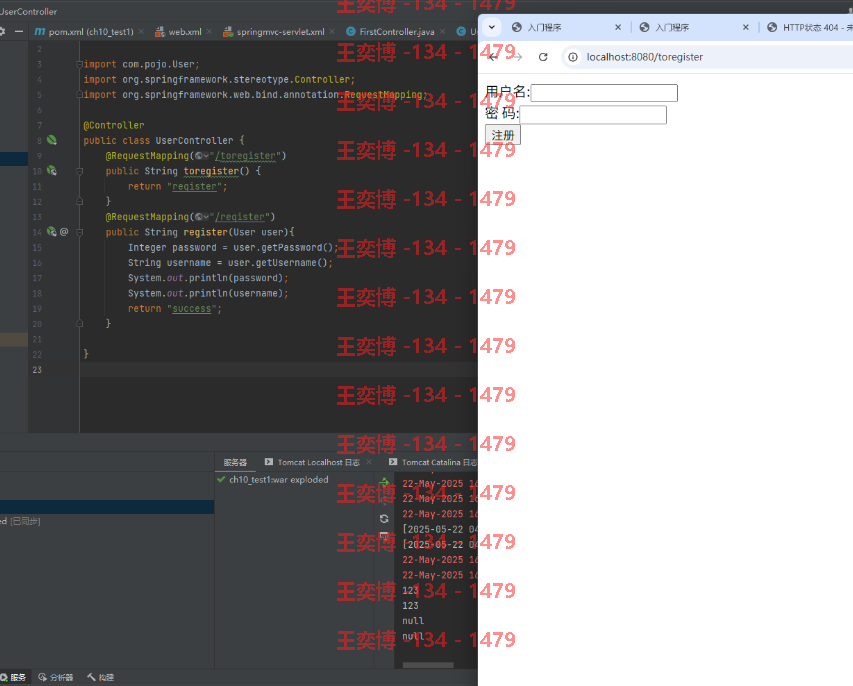The height and width of the screenshot is (686, 853).
Task: Click the UserController breadcrumb in title bar
Action: click(28, 11)
